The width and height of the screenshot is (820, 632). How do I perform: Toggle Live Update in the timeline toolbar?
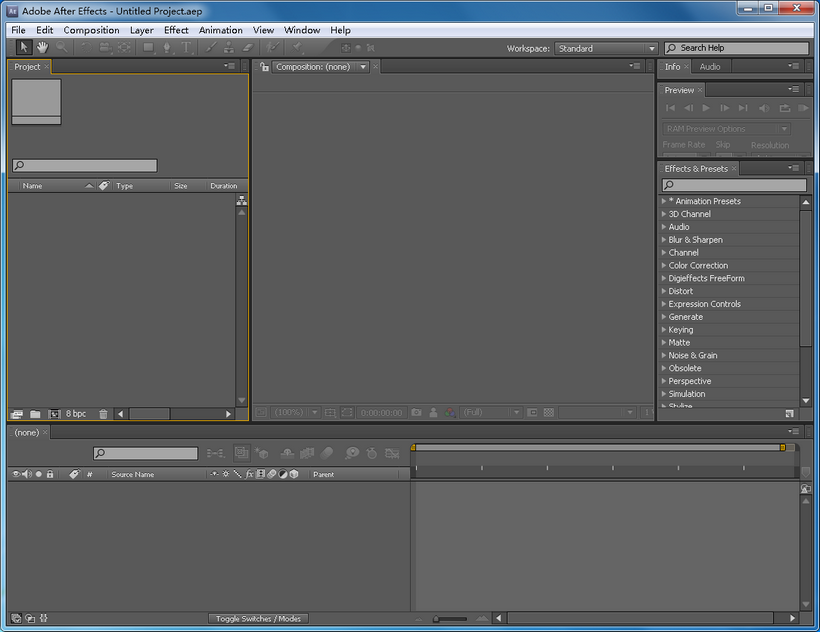click(241, 452)
